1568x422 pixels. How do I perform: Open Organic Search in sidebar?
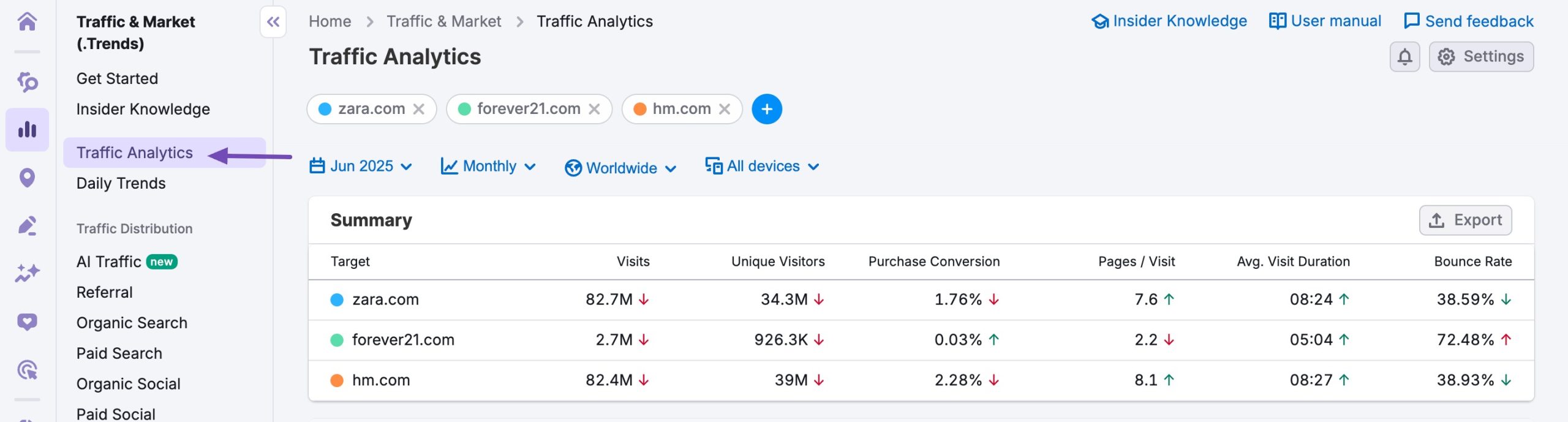(x=132, y=323)
